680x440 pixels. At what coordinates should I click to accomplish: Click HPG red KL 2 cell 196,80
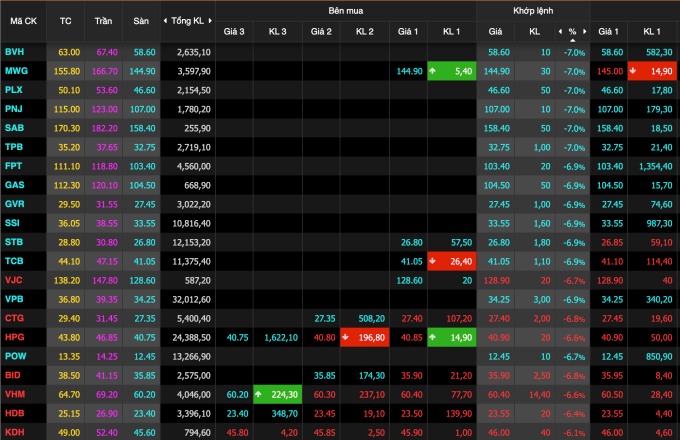click(365, 337)
